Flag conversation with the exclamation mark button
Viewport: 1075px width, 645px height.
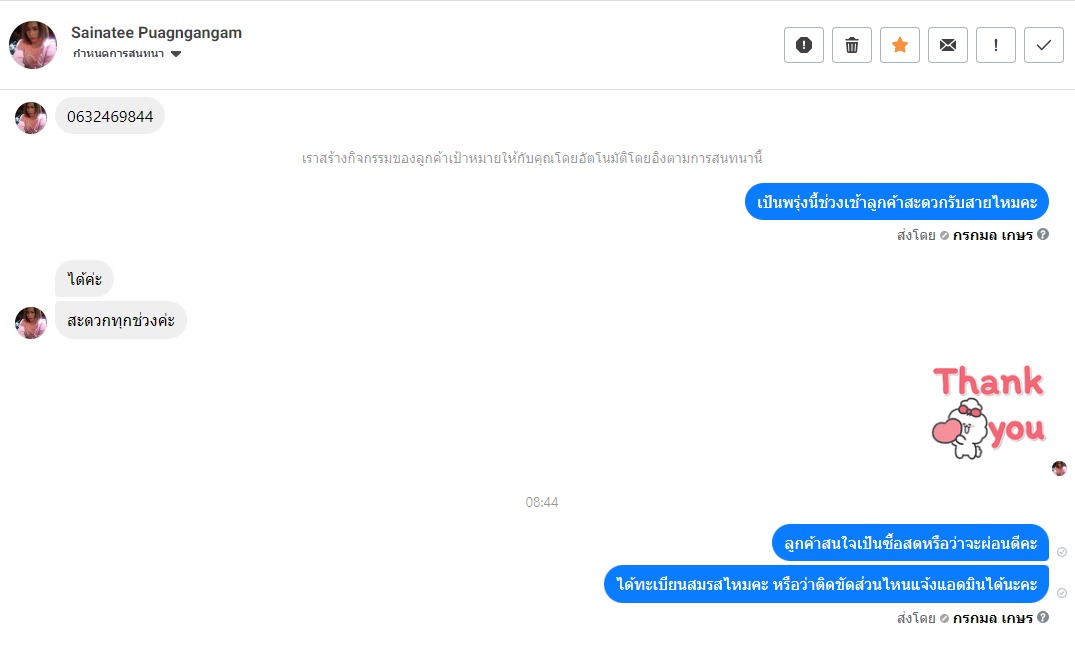(x=995, y=45)
